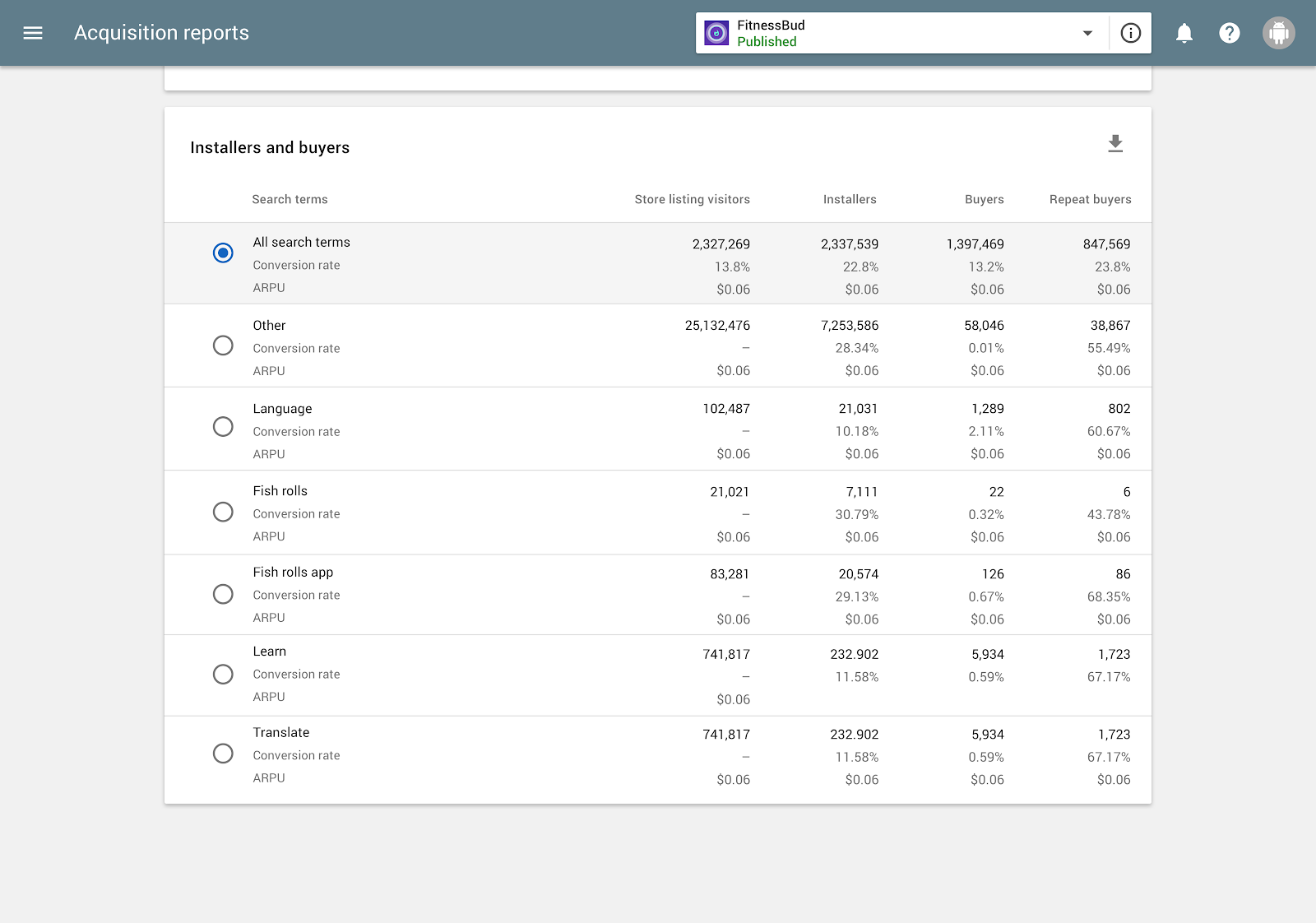1316x923 pixels.
Task: Click the app info icon
Action: (x=1131, y=33)
